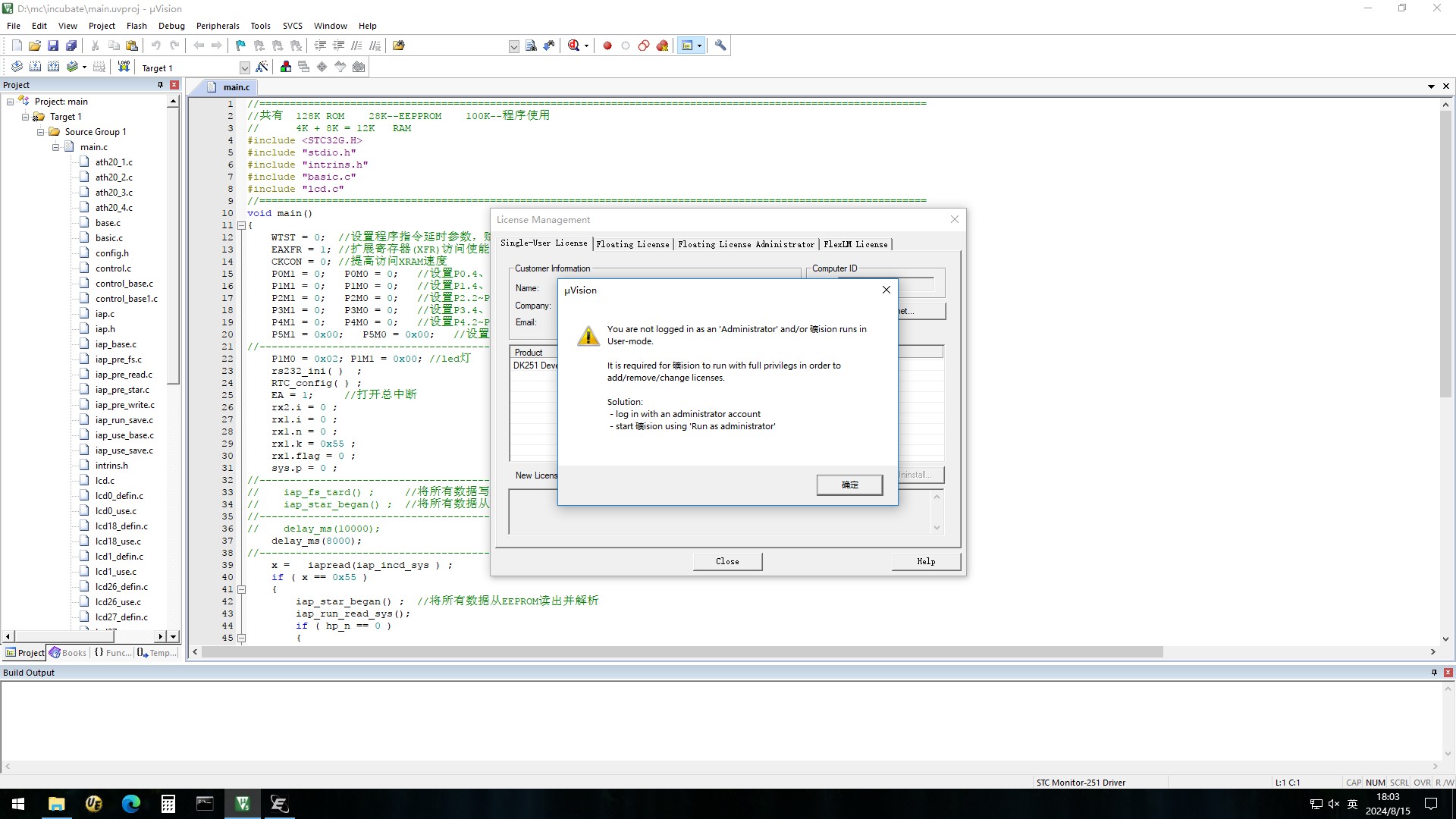
Task: Switch to Floating License Administrator tab
Action: (x=746, y=244)
